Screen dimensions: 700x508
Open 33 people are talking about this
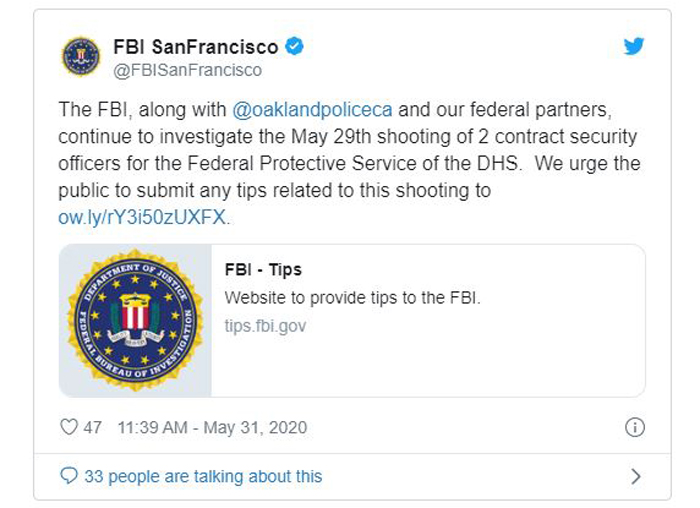pos(203,476)
